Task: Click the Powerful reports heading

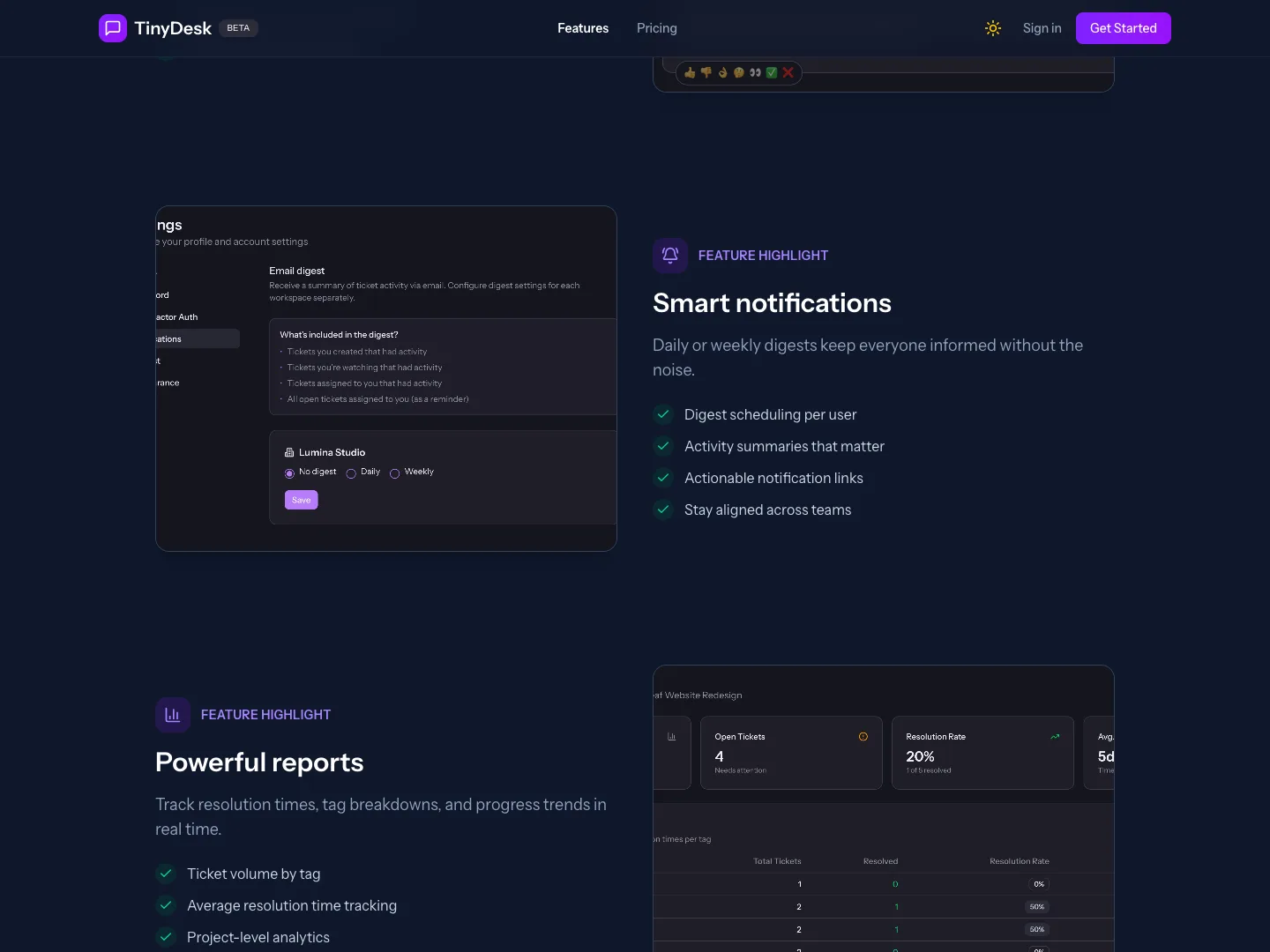Action: pyautogui.click(x=259, y=762)
